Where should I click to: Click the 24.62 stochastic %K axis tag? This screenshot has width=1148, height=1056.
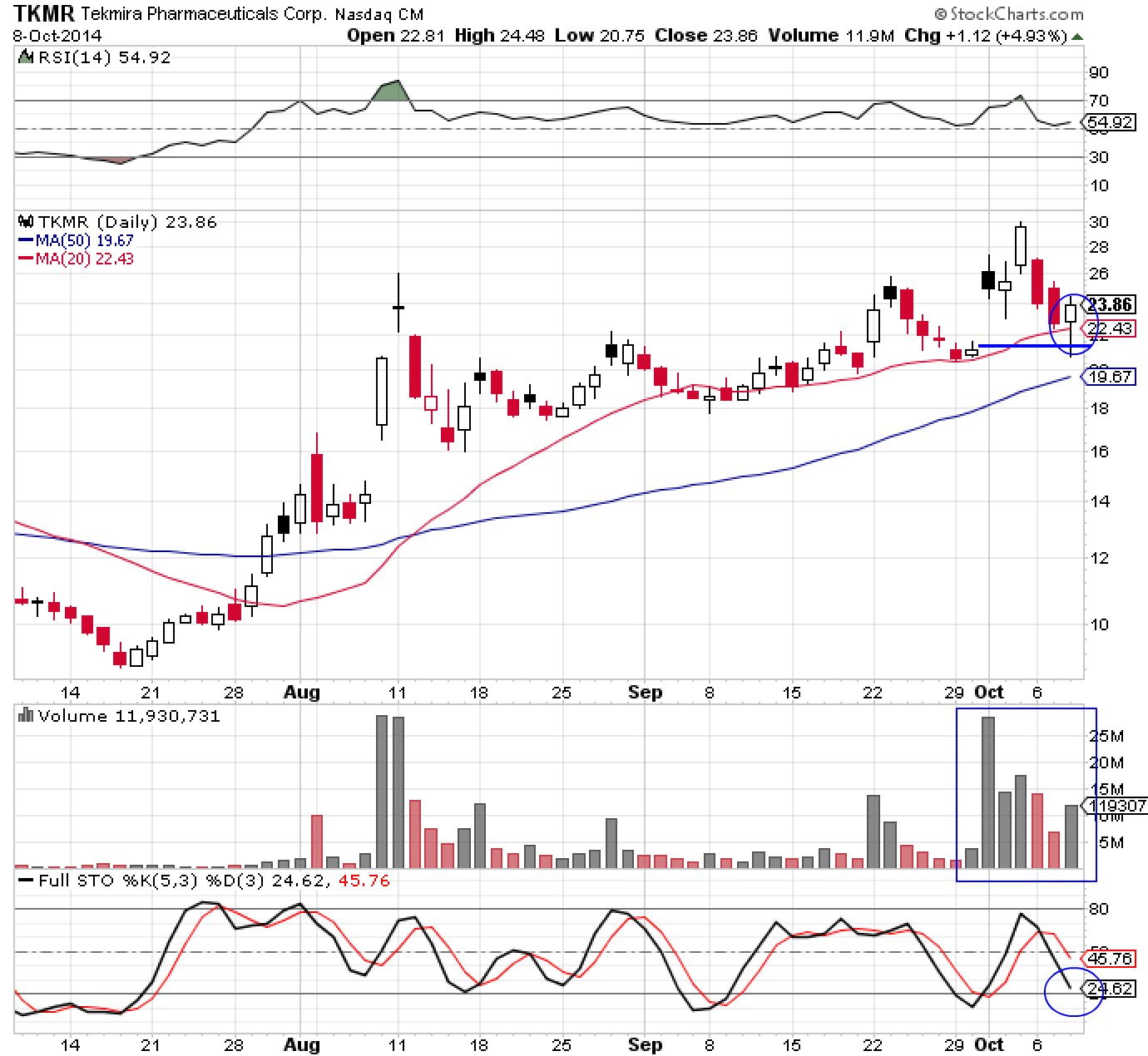click(x=1111, y=989)
